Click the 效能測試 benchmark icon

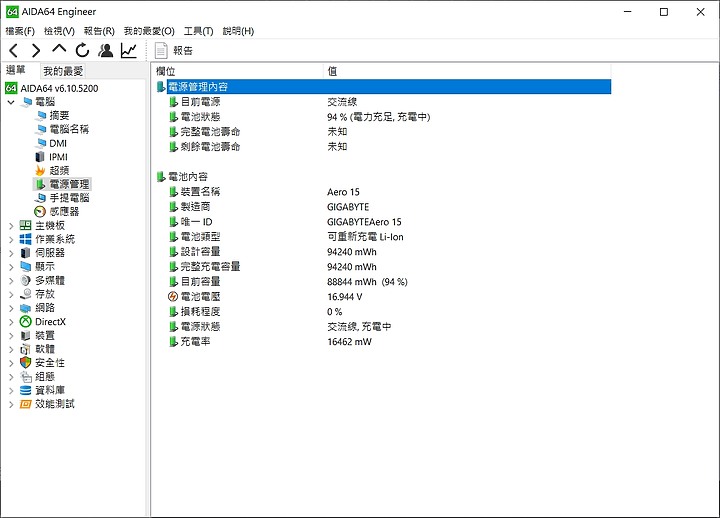(26, 404)
